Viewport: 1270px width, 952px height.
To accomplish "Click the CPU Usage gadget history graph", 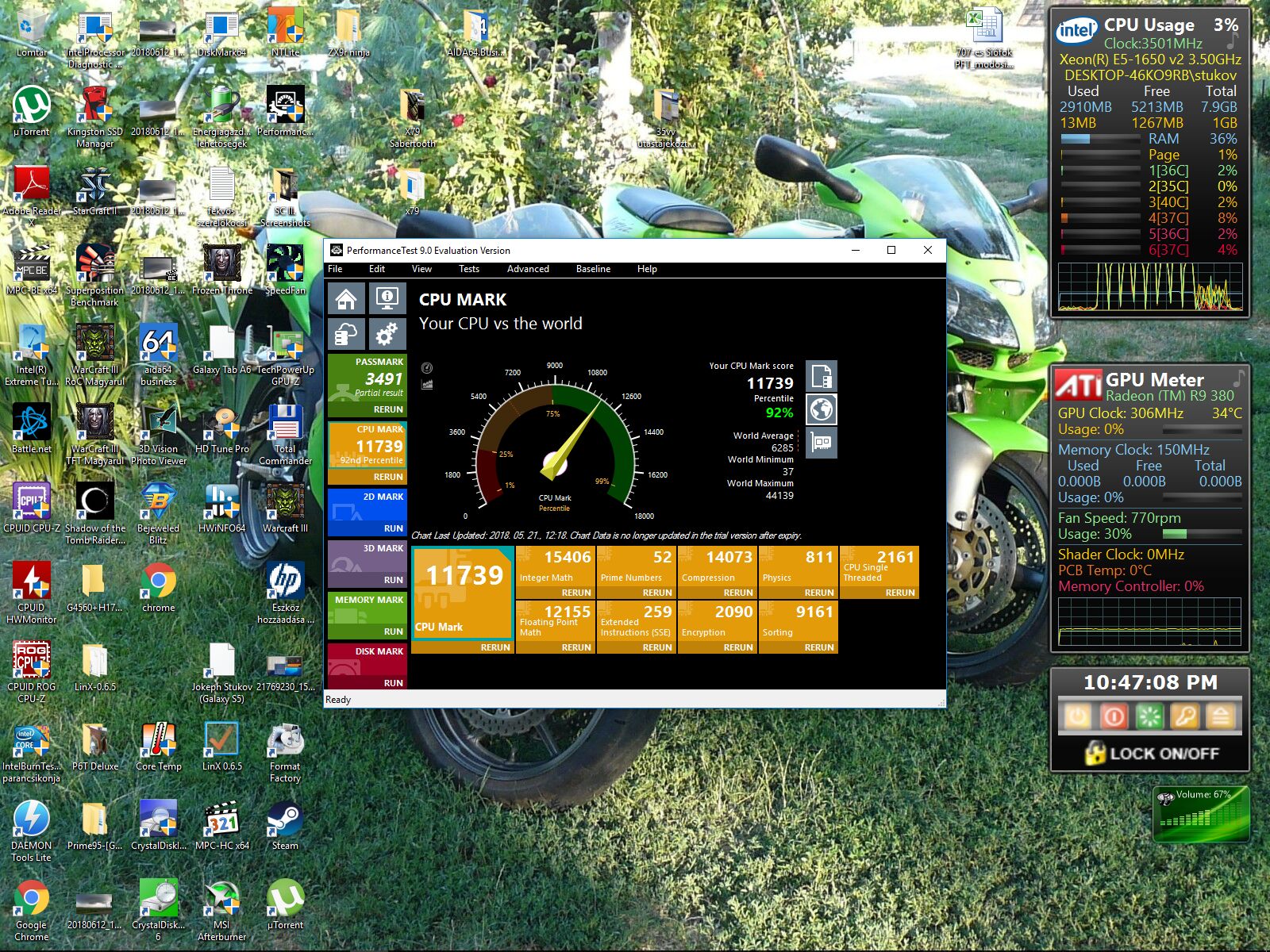I will coord(1150,286).
